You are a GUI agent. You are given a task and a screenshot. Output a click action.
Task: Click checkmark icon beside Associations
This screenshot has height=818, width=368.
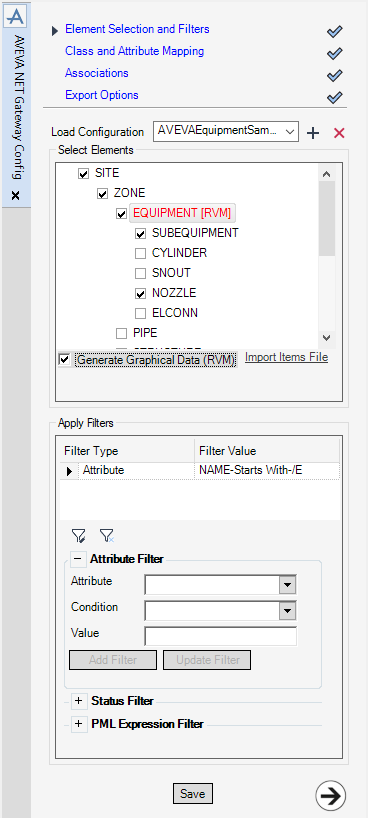coord(335,76)
